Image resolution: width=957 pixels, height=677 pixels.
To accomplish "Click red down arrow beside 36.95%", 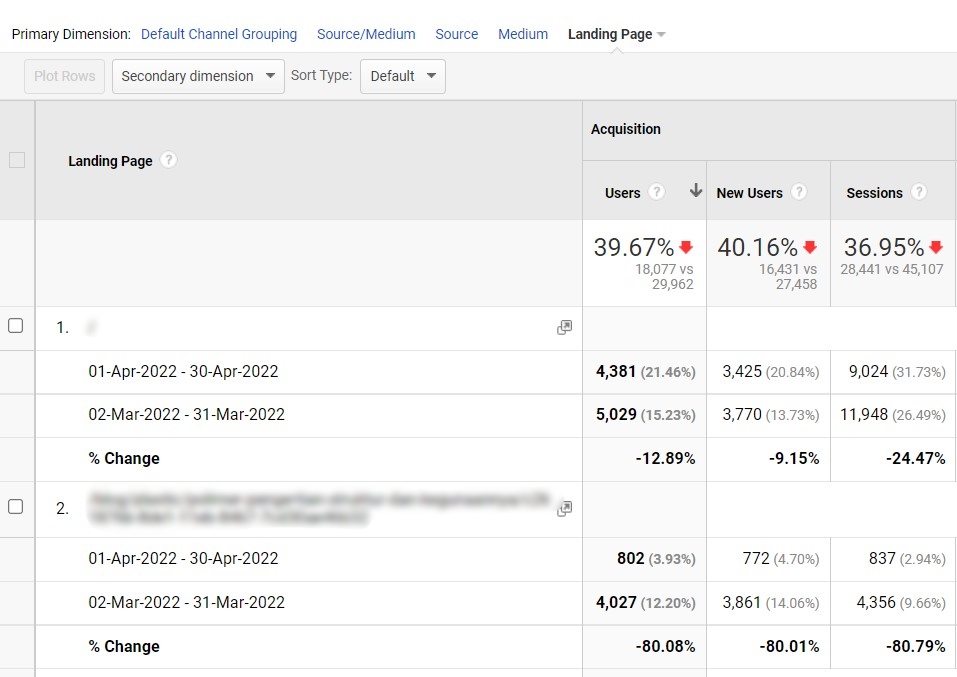I will click(936, 247).
